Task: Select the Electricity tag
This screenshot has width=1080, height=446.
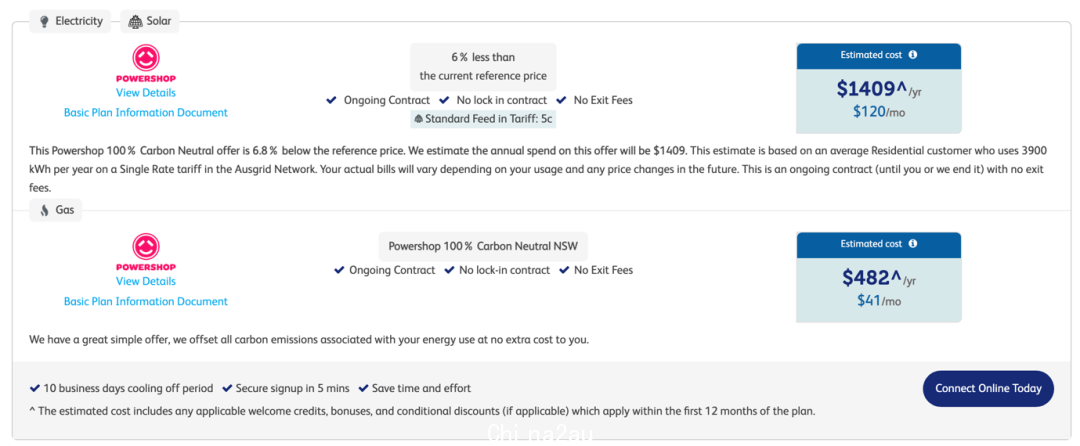Action: click(72, 21)
